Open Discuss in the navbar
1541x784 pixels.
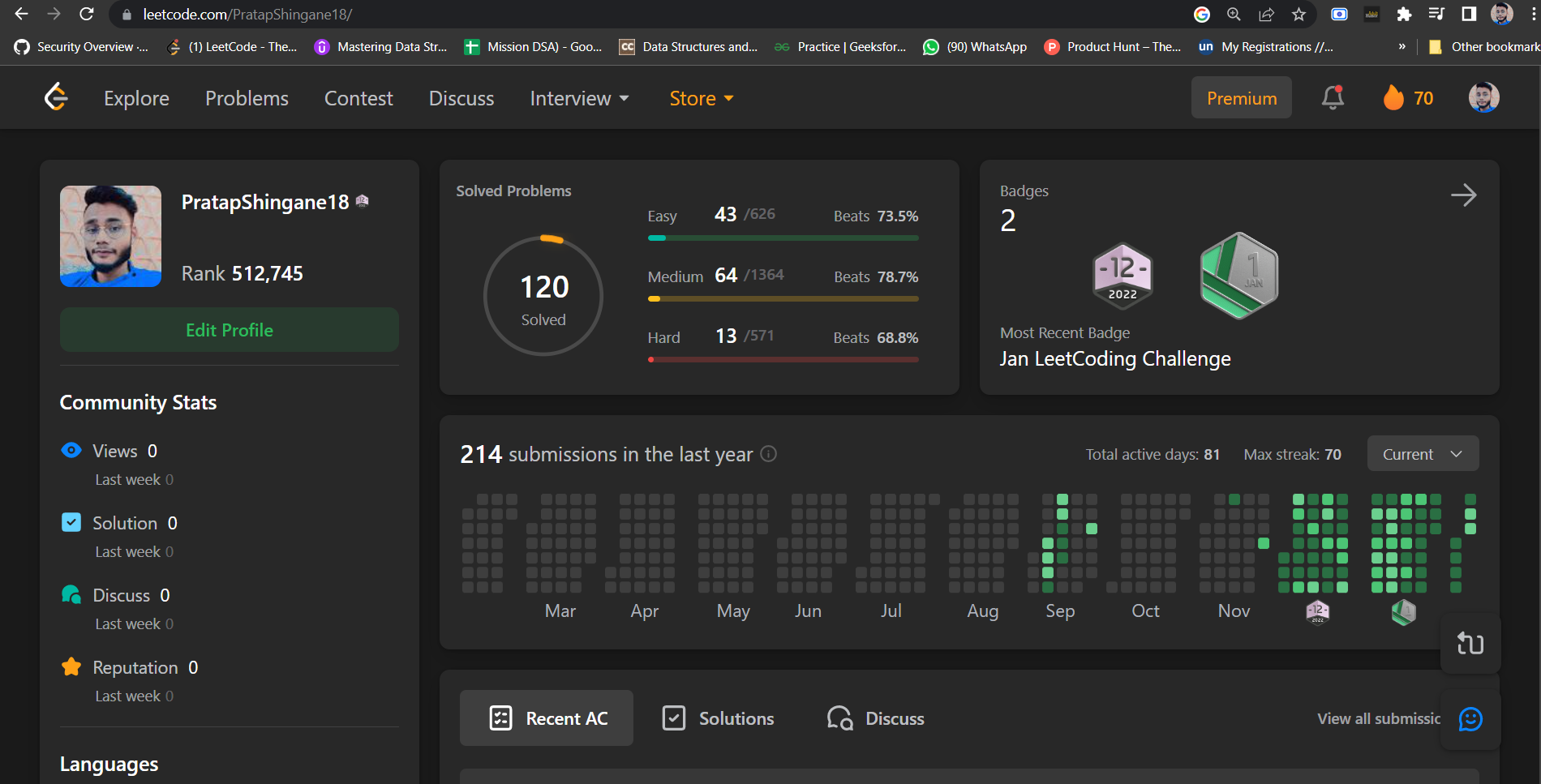[x=461, y=98]
